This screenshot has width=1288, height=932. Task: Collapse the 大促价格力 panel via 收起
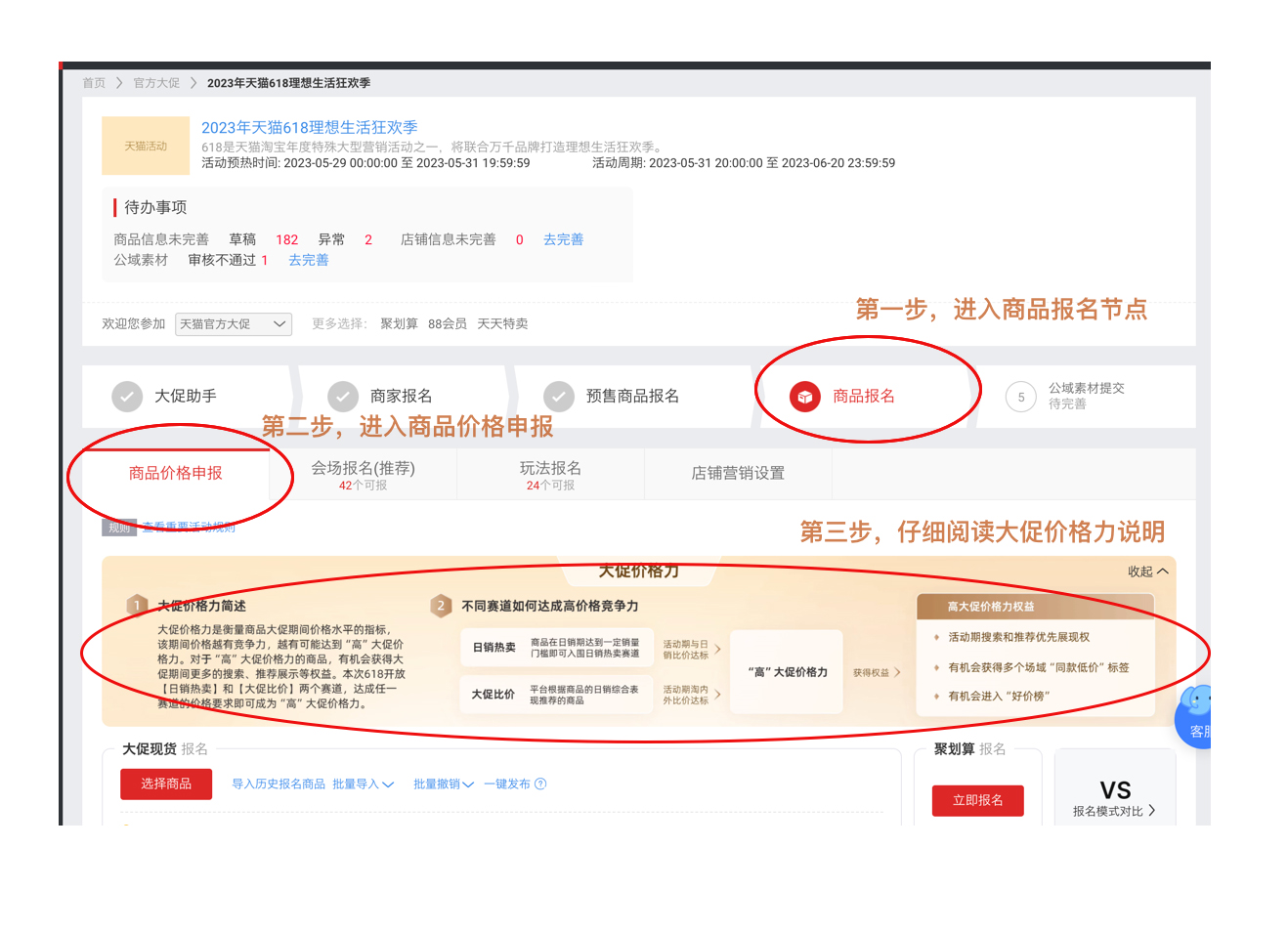[x=1145, y=571]
